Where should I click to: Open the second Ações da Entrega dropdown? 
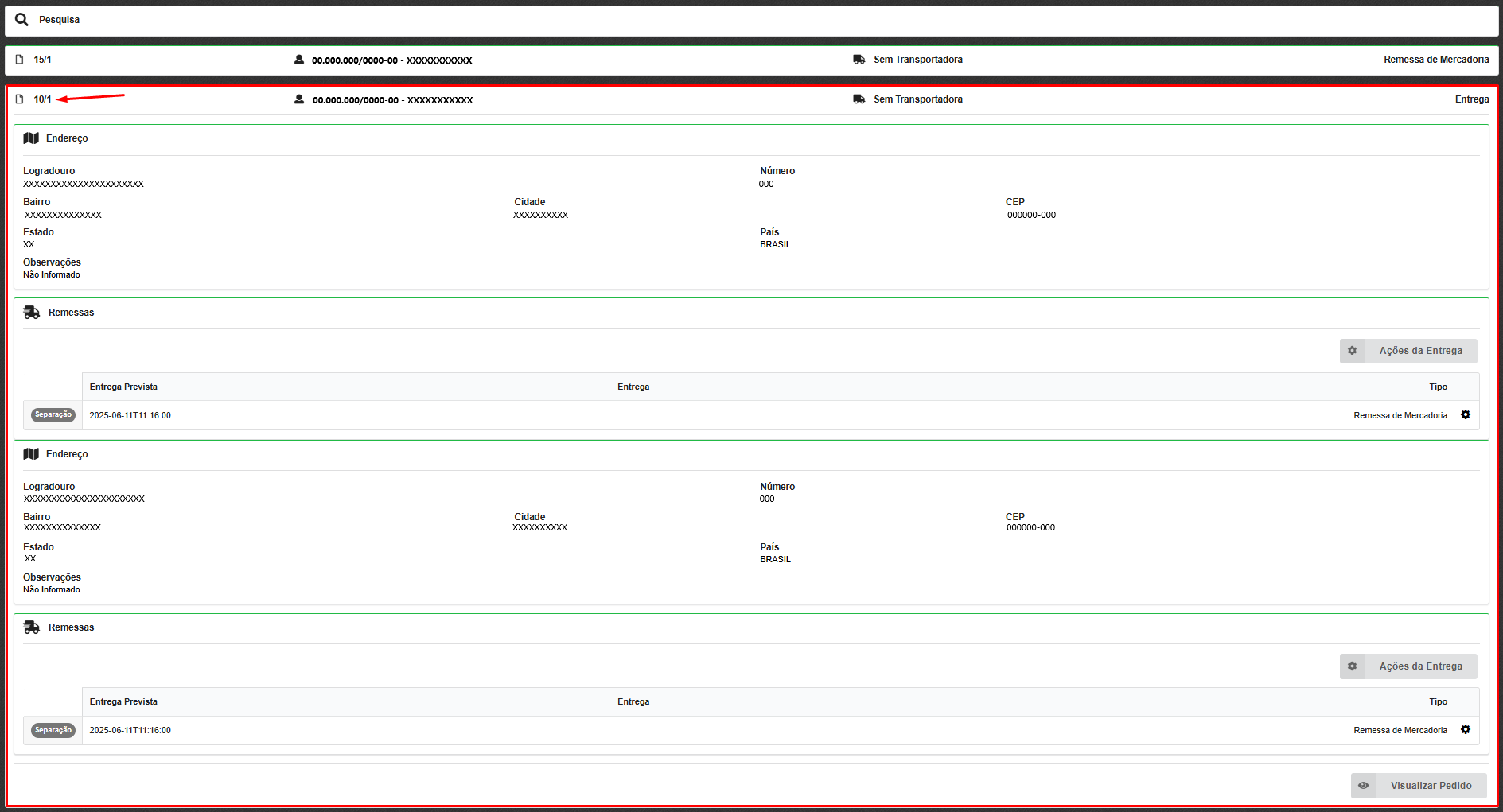pyautogui.click(x=1408, y=666)
